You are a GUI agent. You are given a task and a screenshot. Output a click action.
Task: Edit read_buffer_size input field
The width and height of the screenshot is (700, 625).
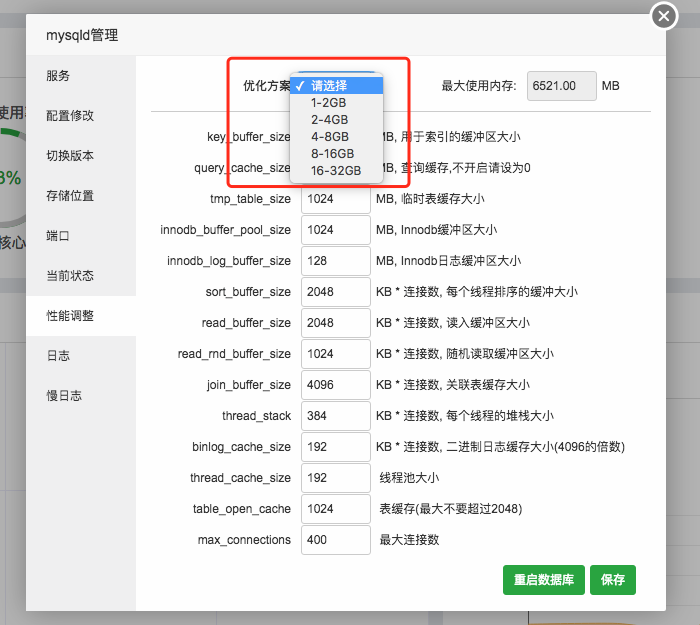[x=336, y=323]
